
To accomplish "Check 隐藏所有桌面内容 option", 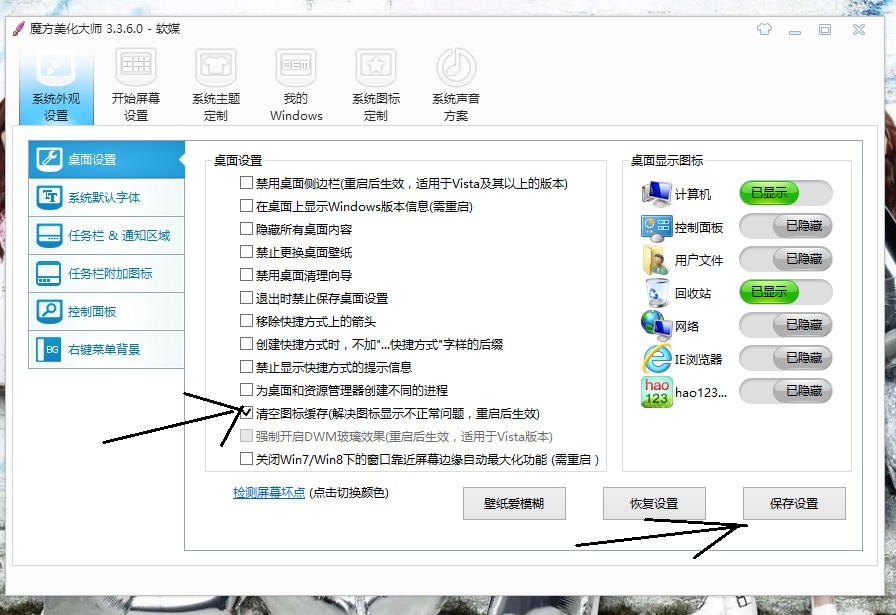I will [x=246, y=229].
